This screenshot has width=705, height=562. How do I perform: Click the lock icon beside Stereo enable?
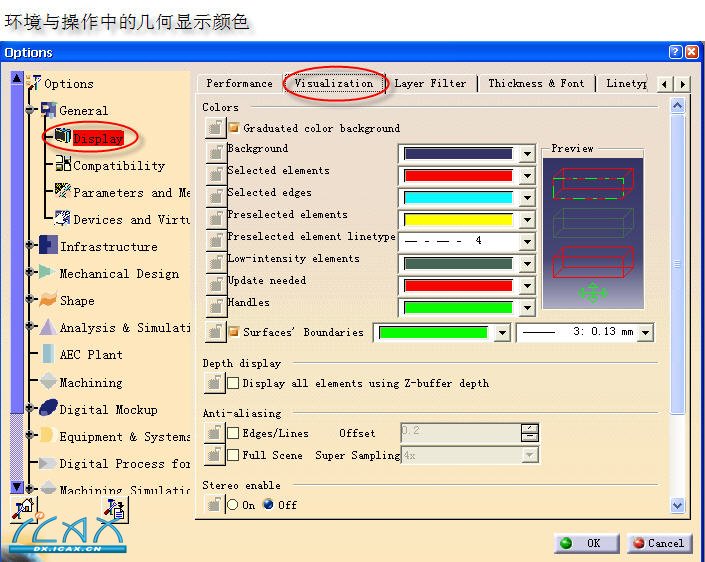tap(214, 504)
